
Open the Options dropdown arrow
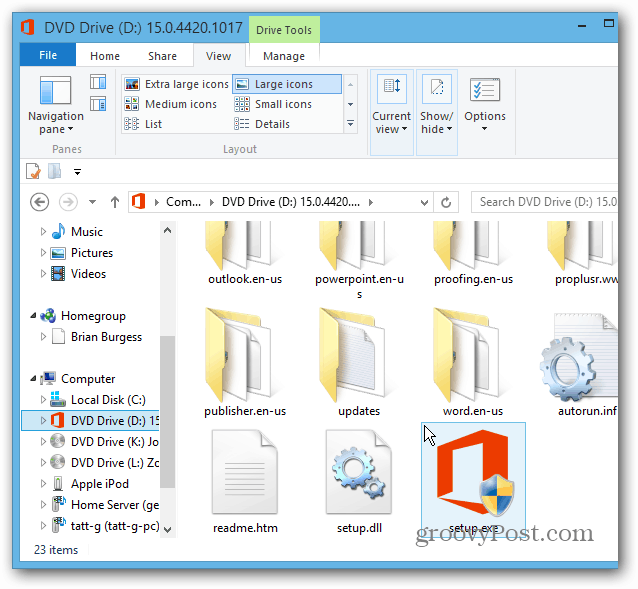pyautogui.click(x=484, y=129)
